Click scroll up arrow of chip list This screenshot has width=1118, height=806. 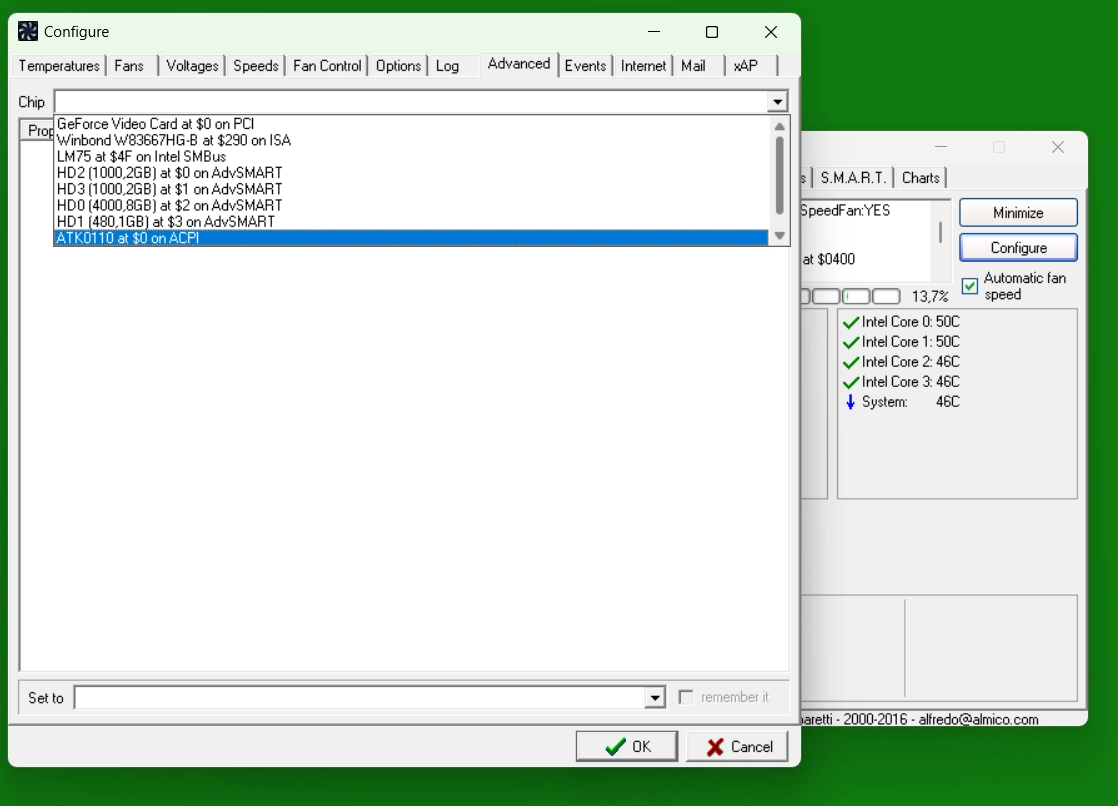(x=779, y=126)
